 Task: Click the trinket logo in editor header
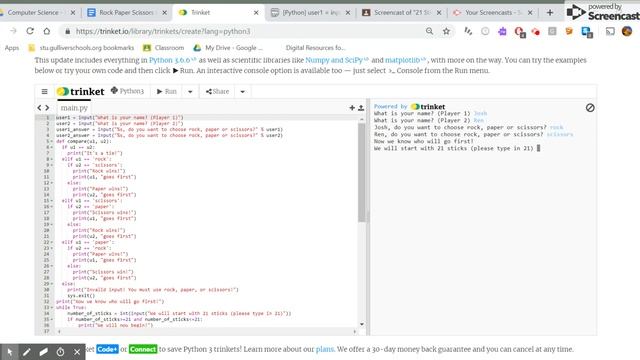[80, 91]
